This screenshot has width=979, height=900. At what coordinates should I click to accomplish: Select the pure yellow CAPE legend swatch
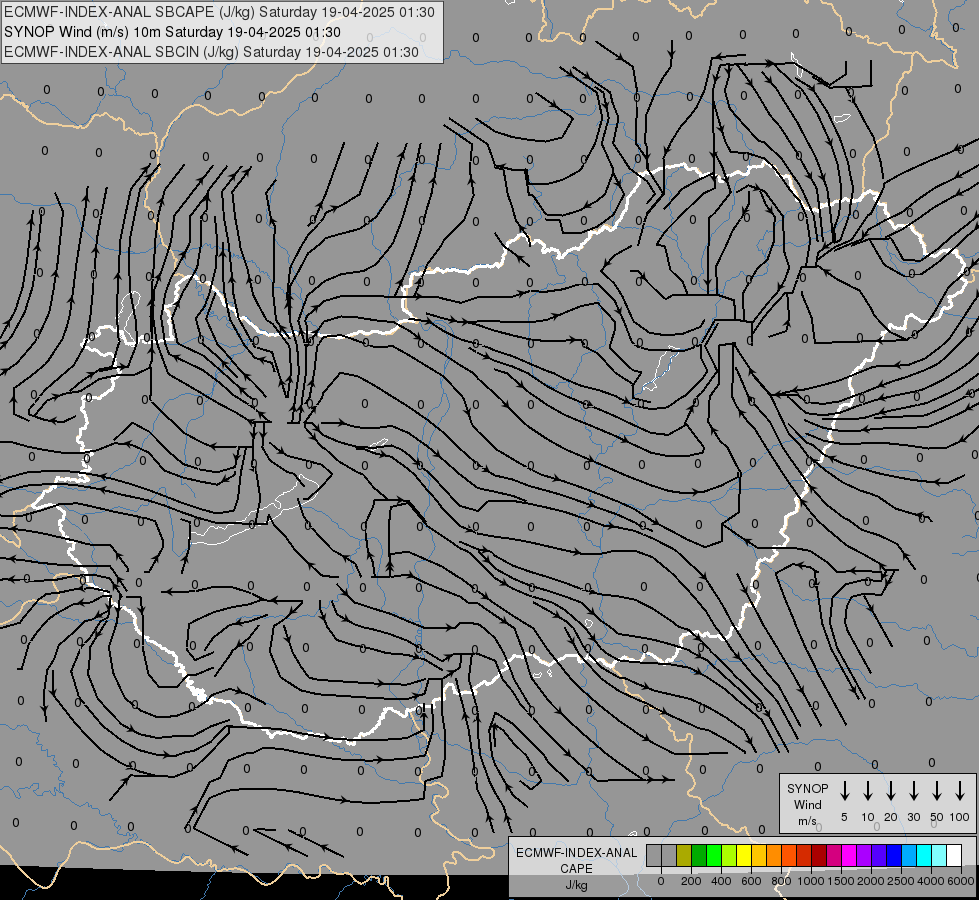tap(744, 855)
